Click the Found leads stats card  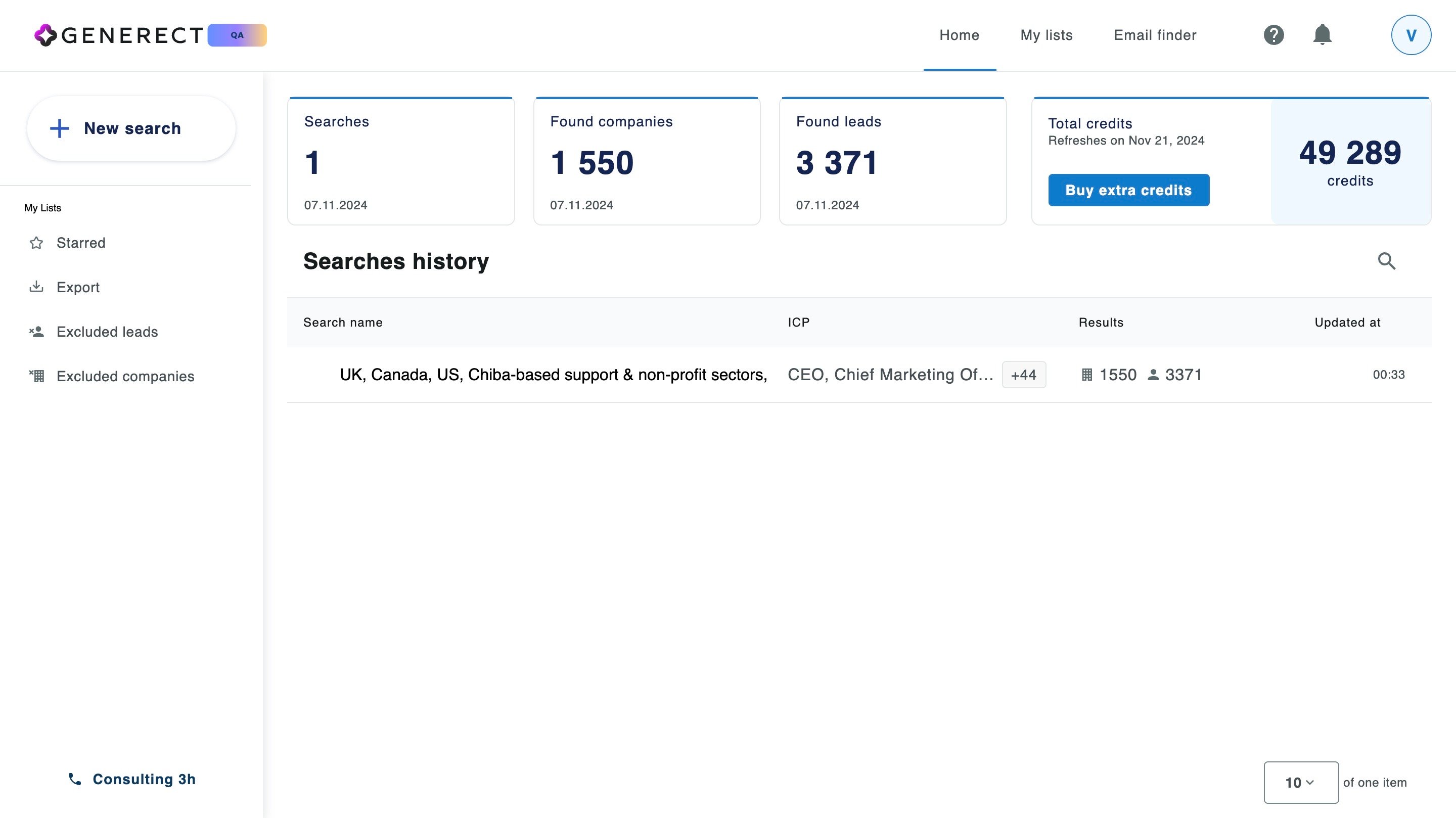coord(892,162)
